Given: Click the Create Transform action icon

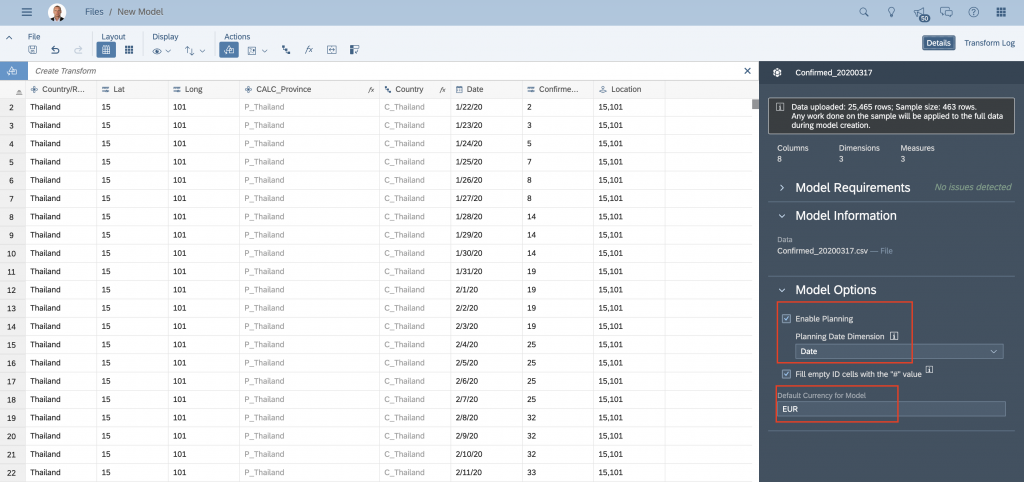Looking at the screenshot, I should [229, 50].
